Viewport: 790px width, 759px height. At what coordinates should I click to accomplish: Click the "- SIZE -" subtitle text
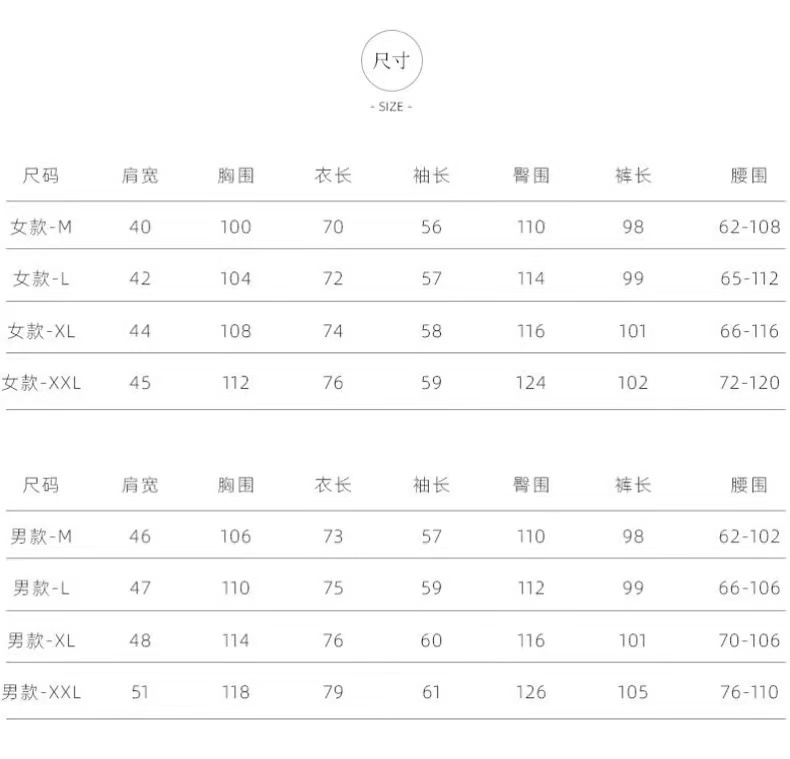tap(391, 106)
